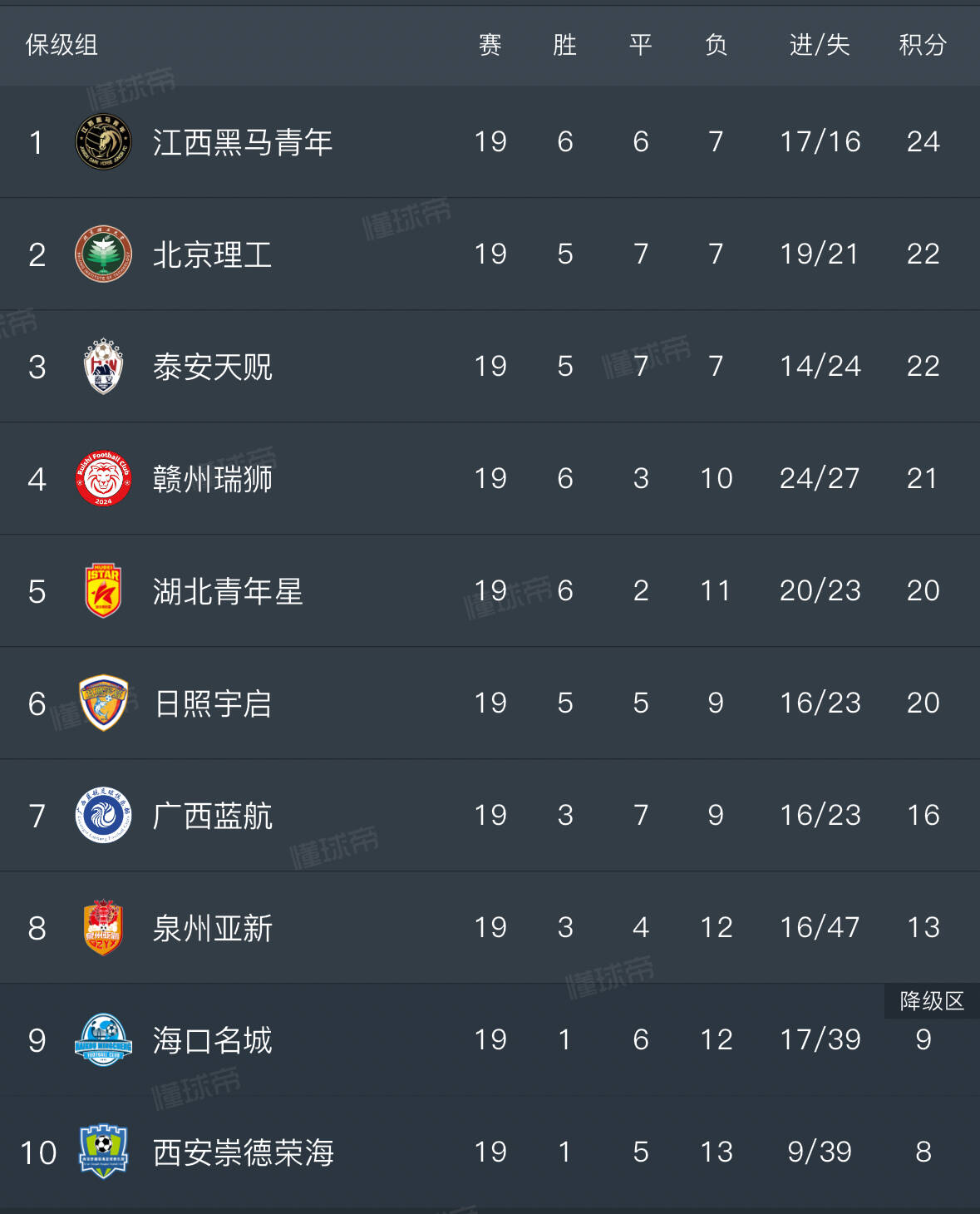The image size is (980, 1214).
Task: Select the 海口名城 highlighted row
Action: 490,1040
